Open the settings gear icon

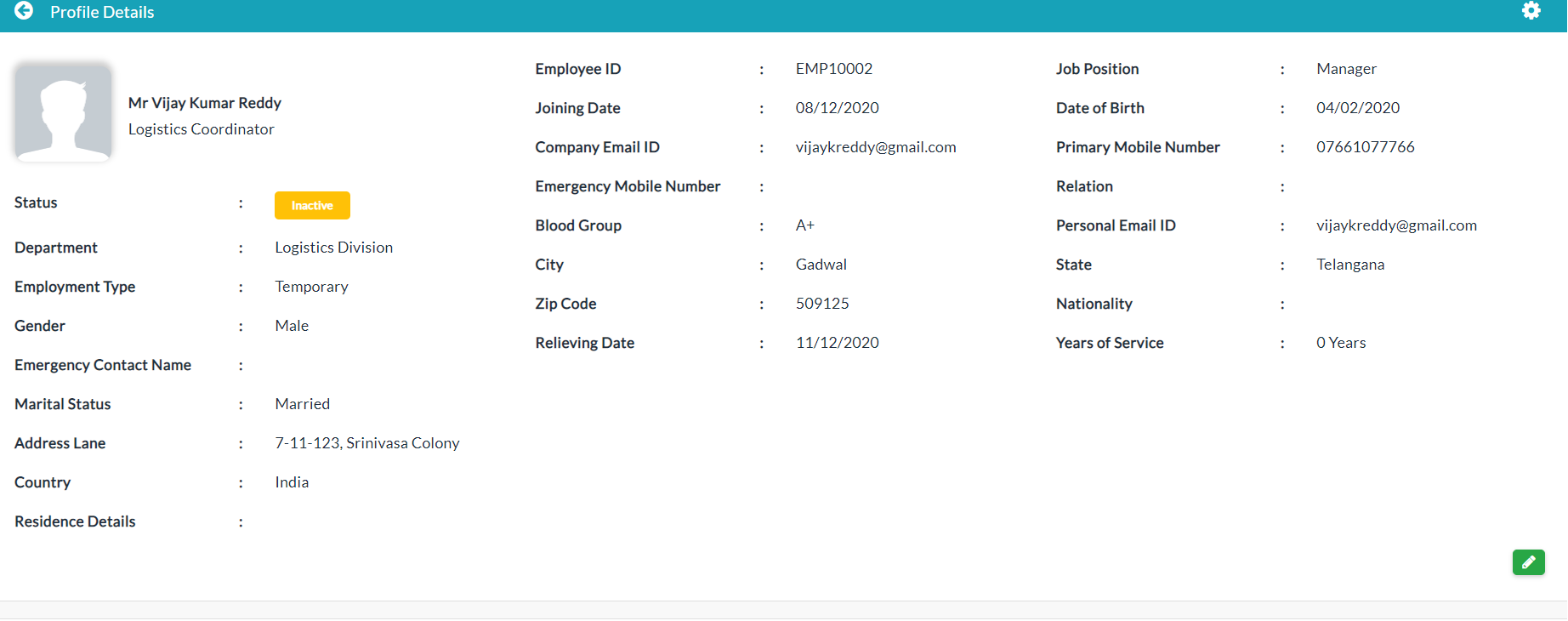[1531, 11]
